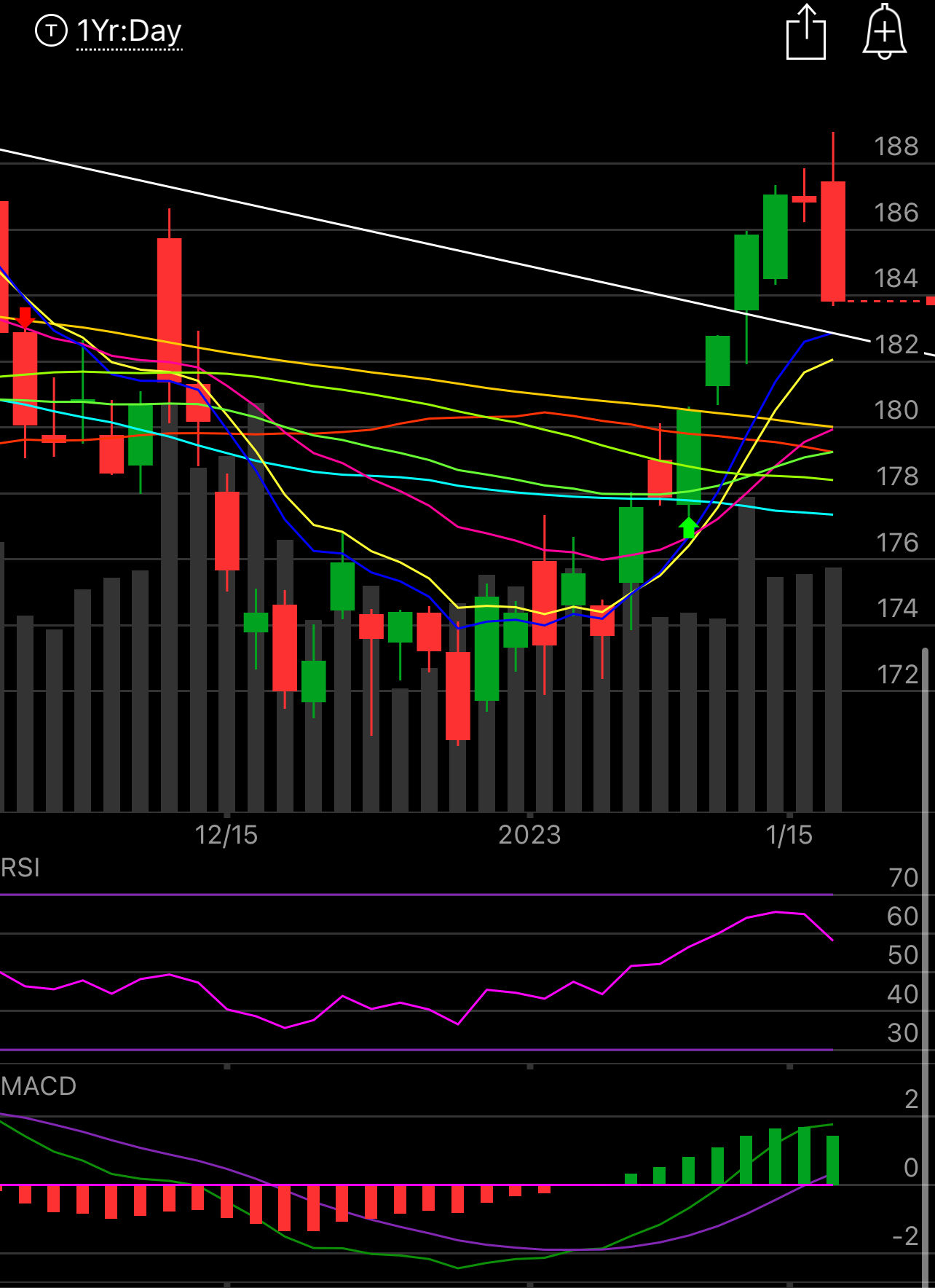Tap the share/export icon
Image resolution: width=935 pixels, height=1288 pixels.
[806, 31]
